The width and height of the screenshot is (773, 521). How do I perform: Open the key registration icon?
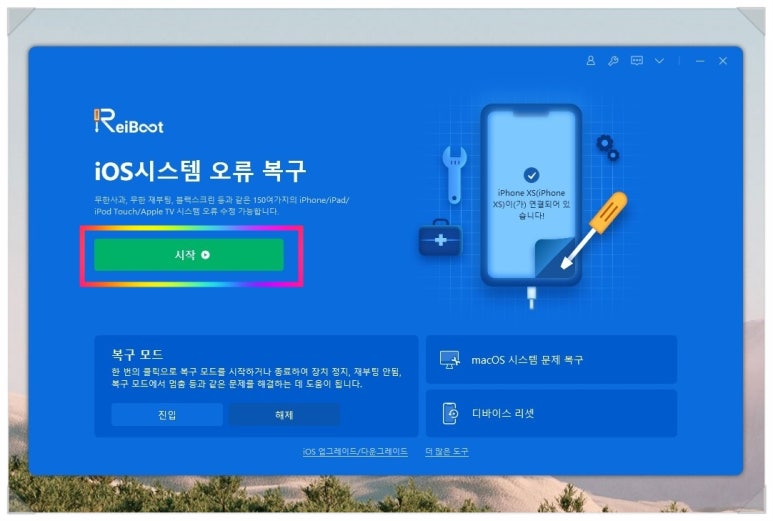(x=613, y=61)
